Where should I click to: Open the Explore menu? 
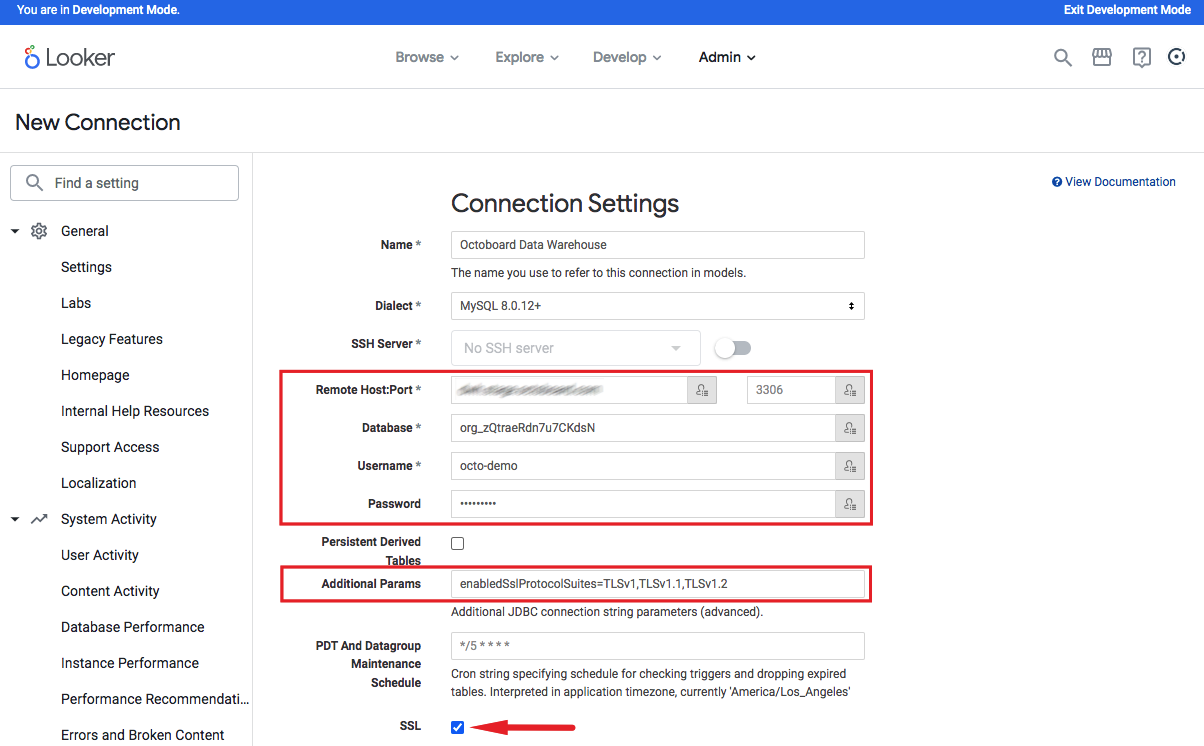pos(527,57)
